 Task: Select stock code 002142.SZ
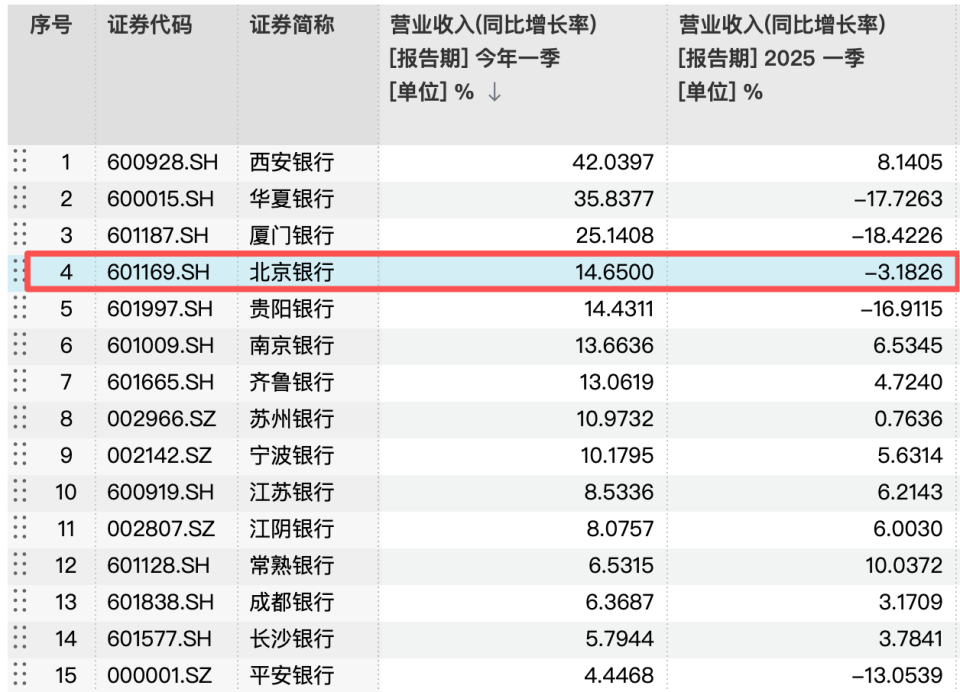[x=159, y=456]
